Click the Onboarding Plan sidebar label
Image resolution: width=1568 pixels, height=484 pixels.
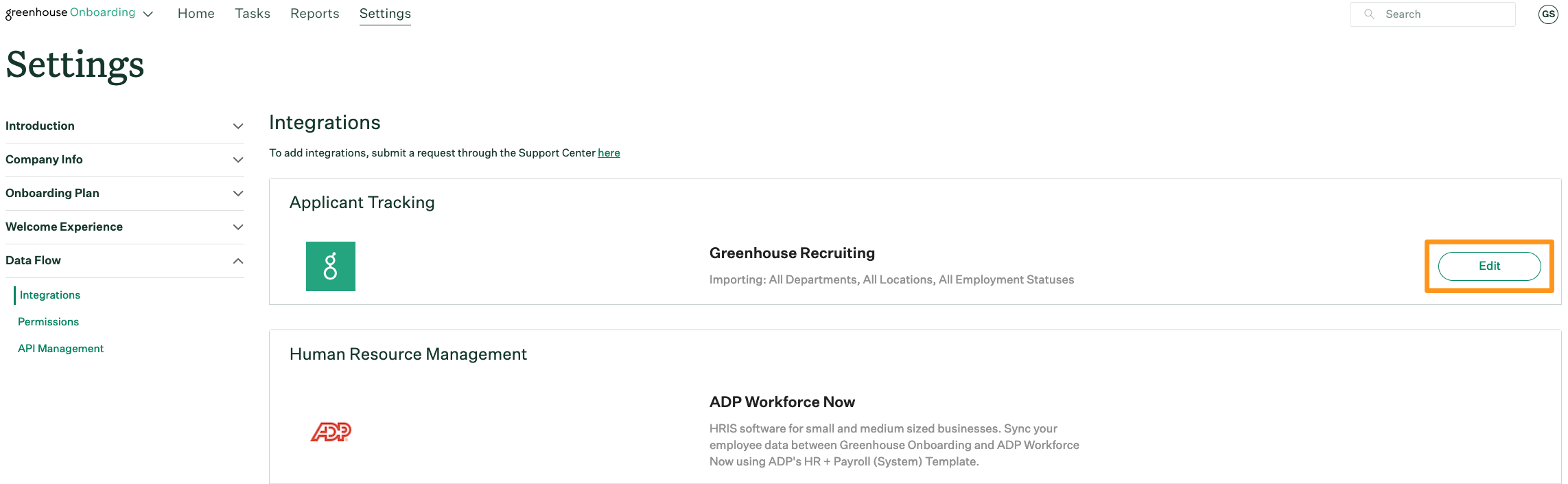(52, 194)
